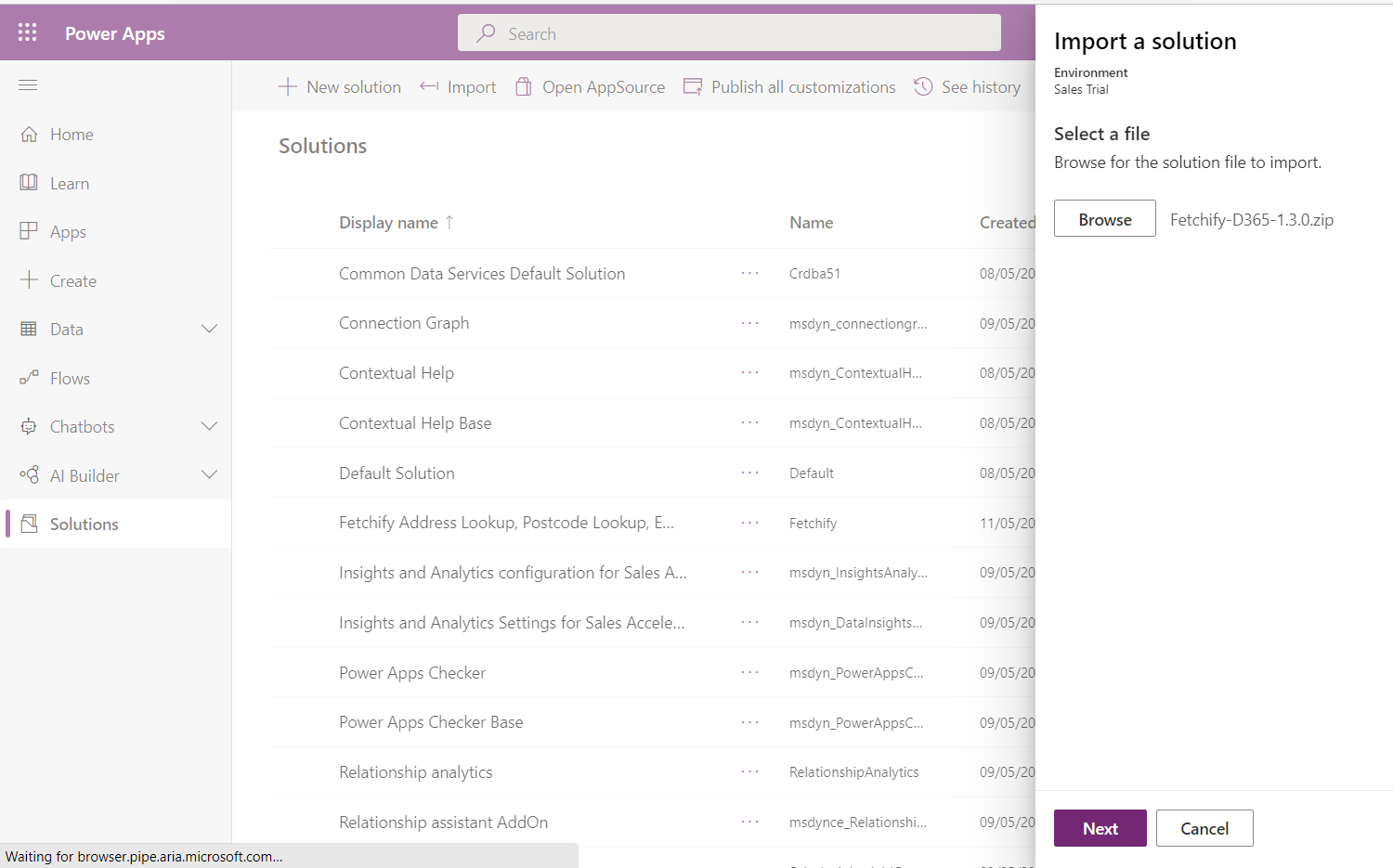Image resolution: width=1393 pixels, height=868 pixels.
Task: Click the Learn book icon
Action: 29,182
